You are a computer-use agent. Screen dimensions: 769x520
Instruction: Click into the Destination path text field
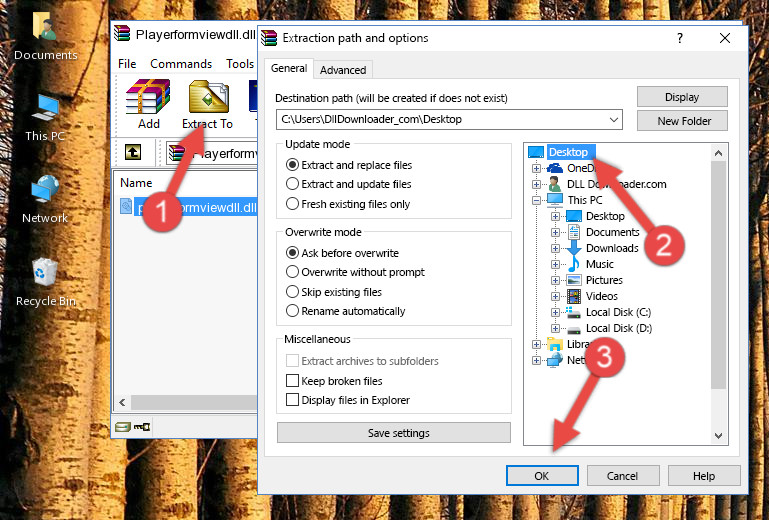coord(442,119)
